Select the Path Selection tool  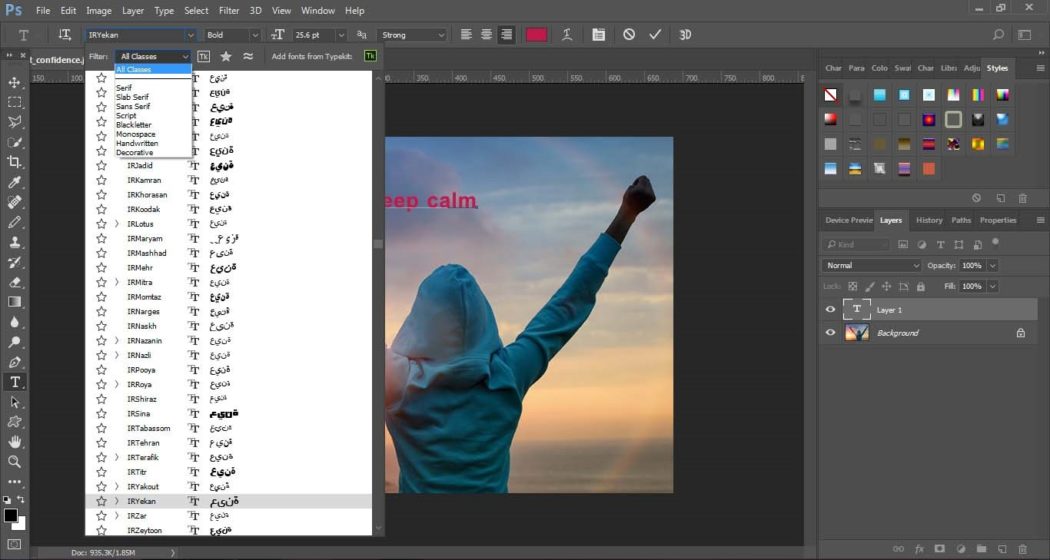pos(14,403)
